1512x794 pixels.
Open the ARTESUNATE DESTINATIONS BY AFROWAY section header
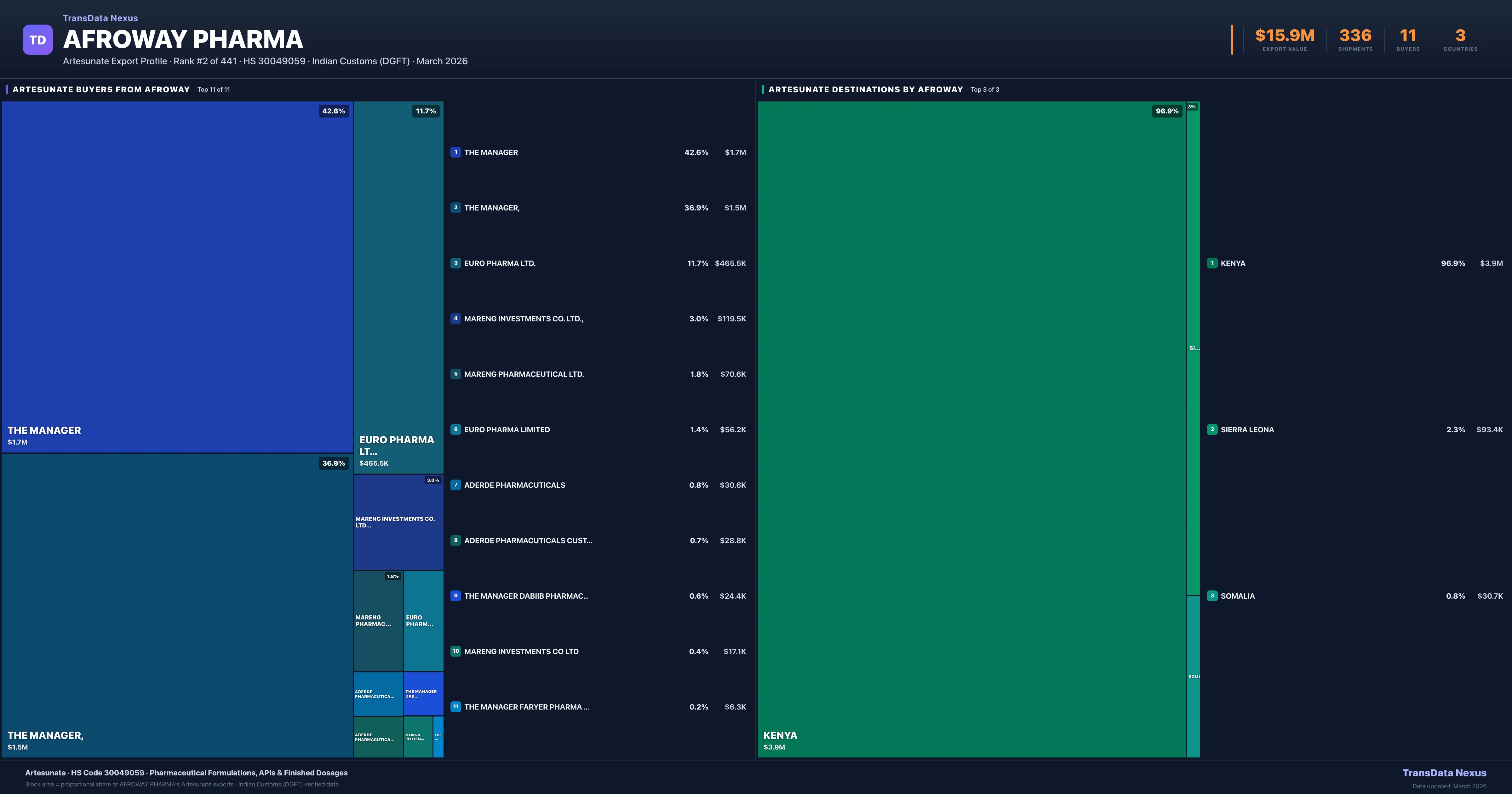point(866,89)
